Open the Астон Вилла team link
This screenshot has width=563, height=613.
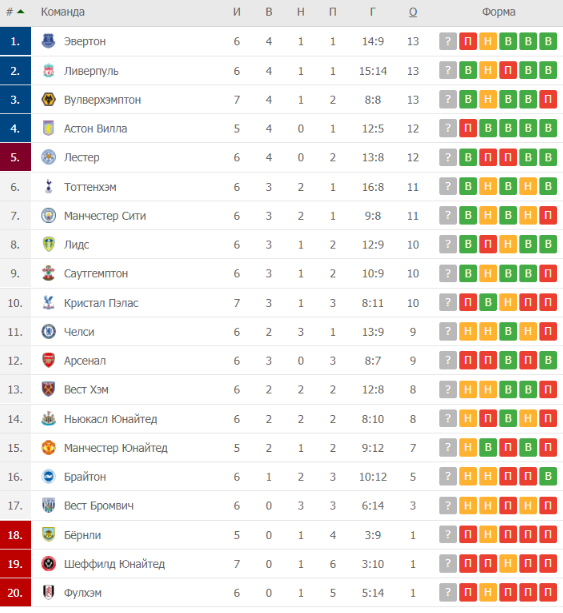[96, 129]
